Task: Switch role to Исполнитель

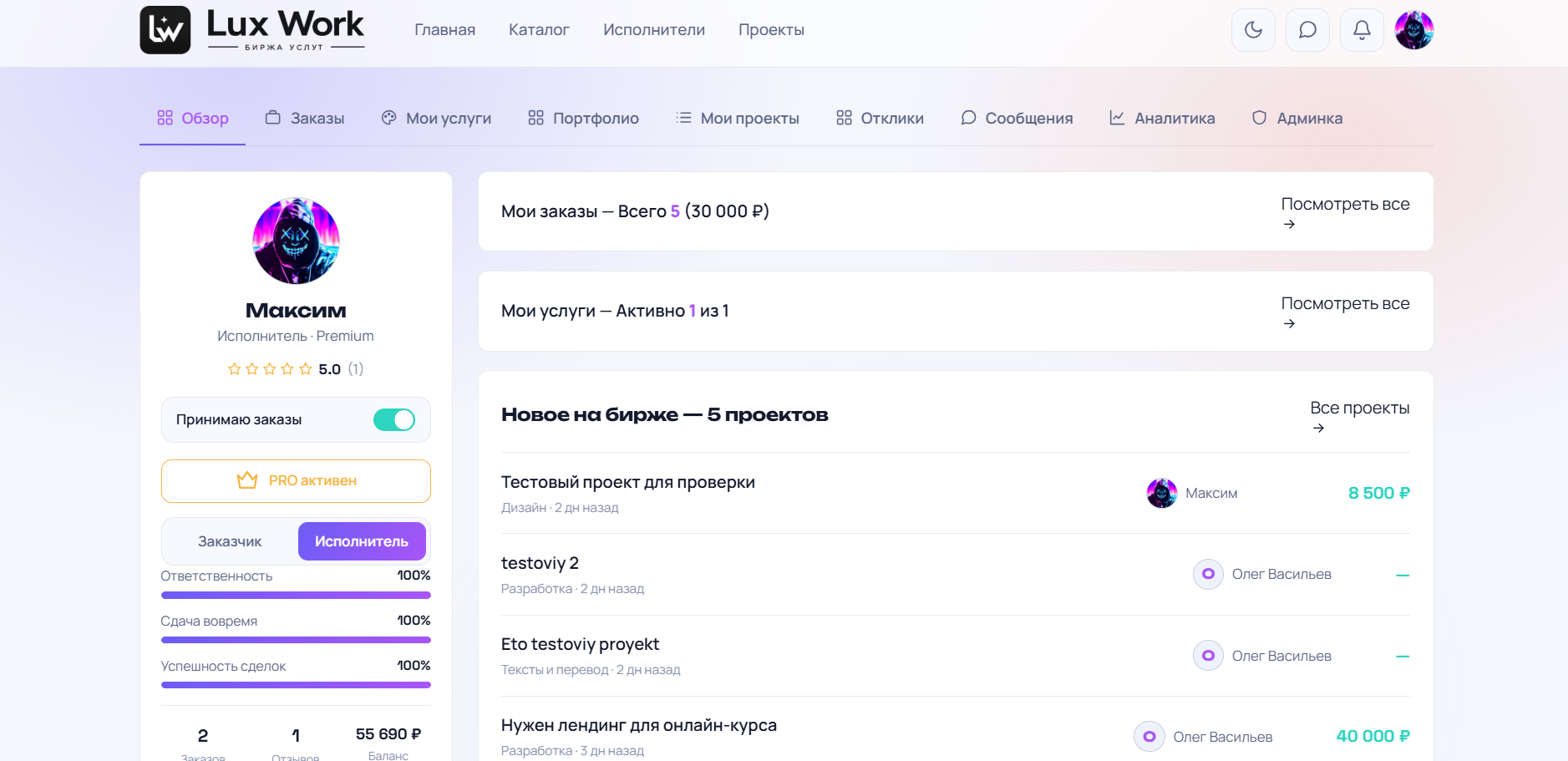Action: point(362,541)
